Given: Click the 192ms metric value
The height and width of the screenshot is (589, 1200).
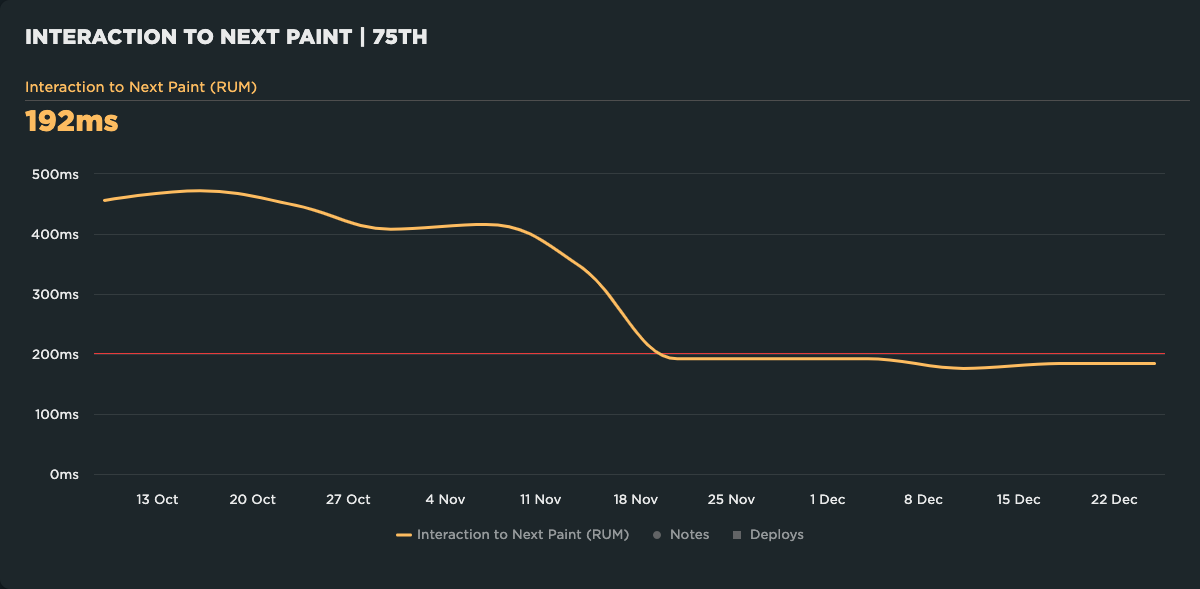Looking at the screenshot, I should coord(70,122).
